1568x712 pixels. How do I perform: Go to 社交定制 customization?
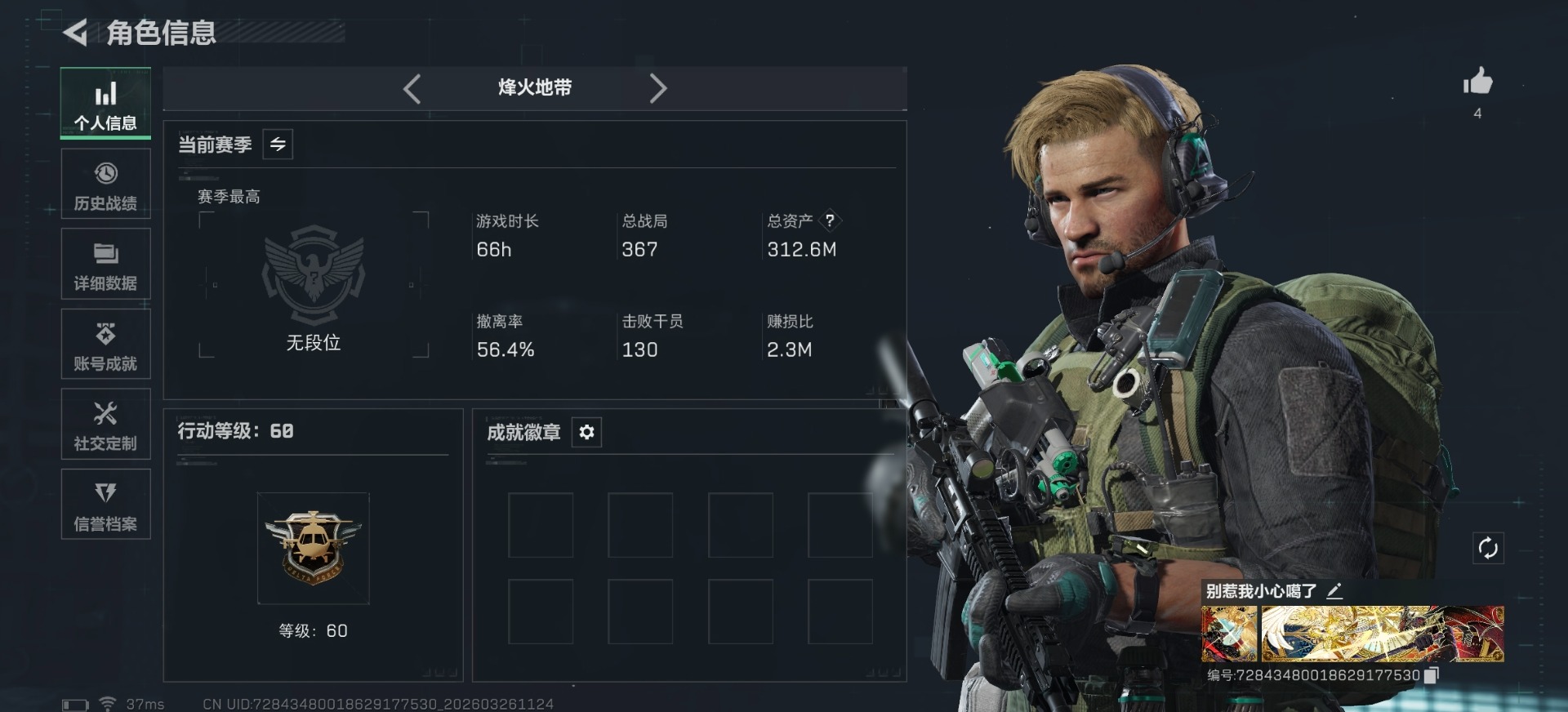click(105, 424)
